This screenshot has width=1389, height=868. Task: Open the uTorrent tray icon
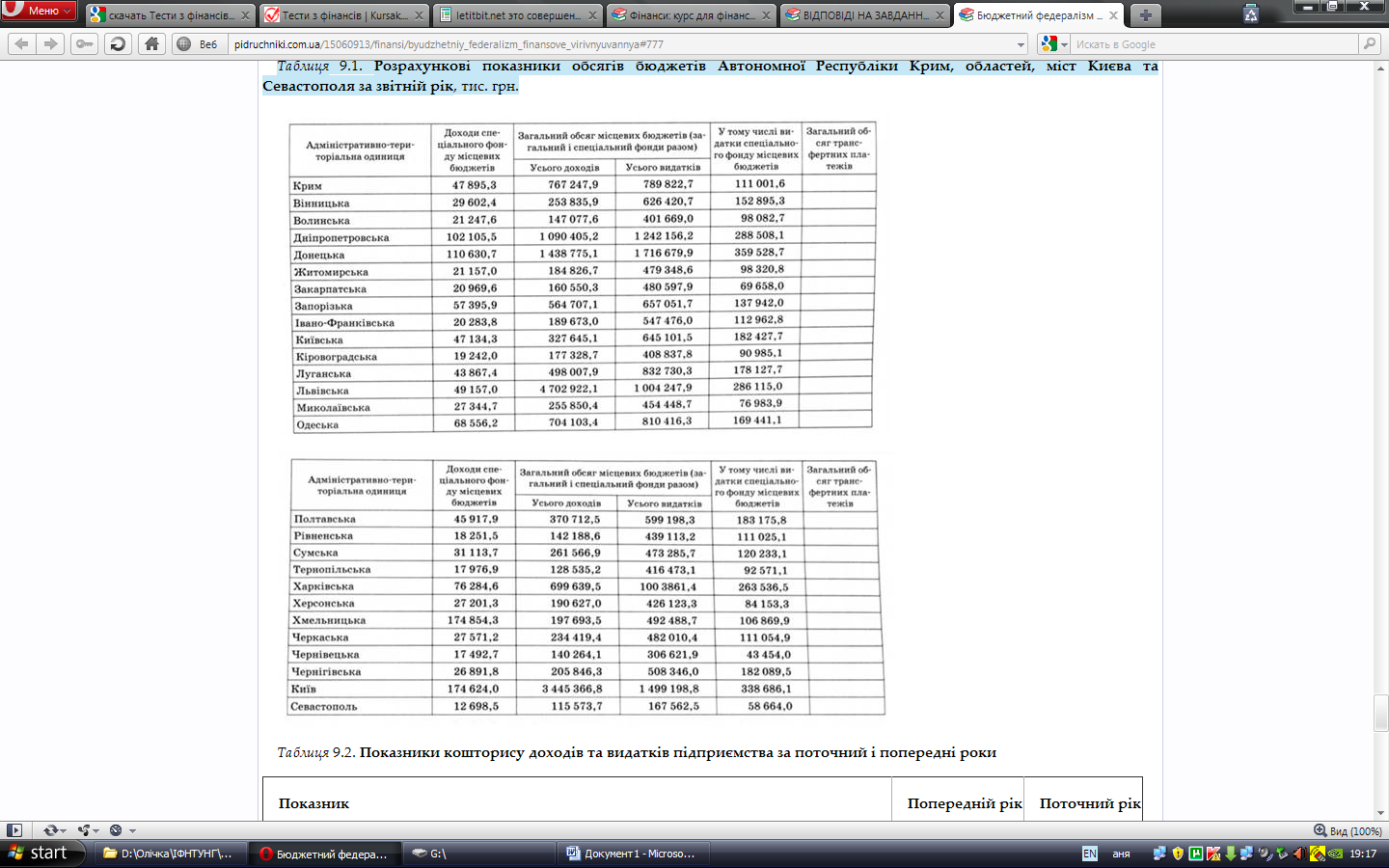pyautogui.click(x=1195, y=854)
